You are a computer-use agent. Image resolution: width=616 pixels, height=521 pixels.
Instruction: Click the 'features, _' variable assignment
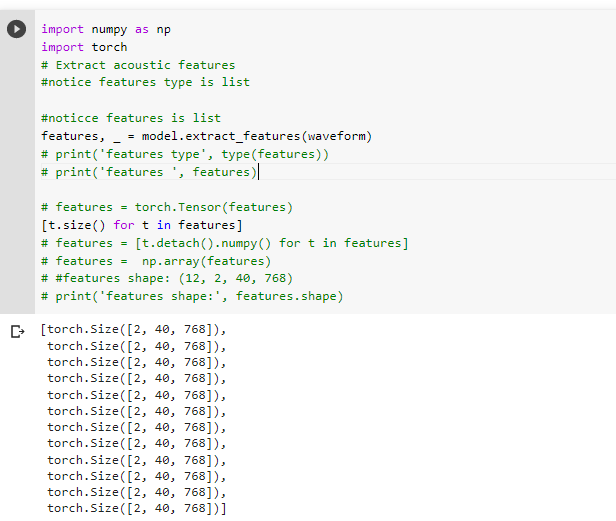pos(72,136)
